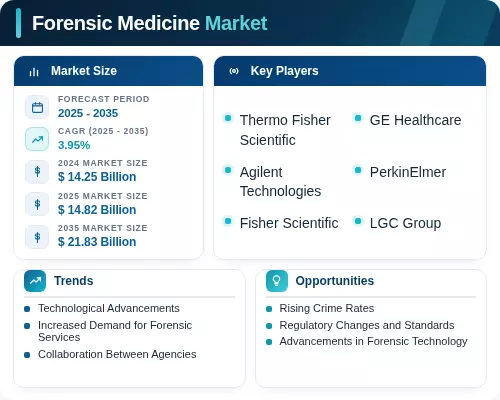Click the 2035 MARKET SIZE label
This screenshot has width=500, height=400.
click(x=103, y=228)
